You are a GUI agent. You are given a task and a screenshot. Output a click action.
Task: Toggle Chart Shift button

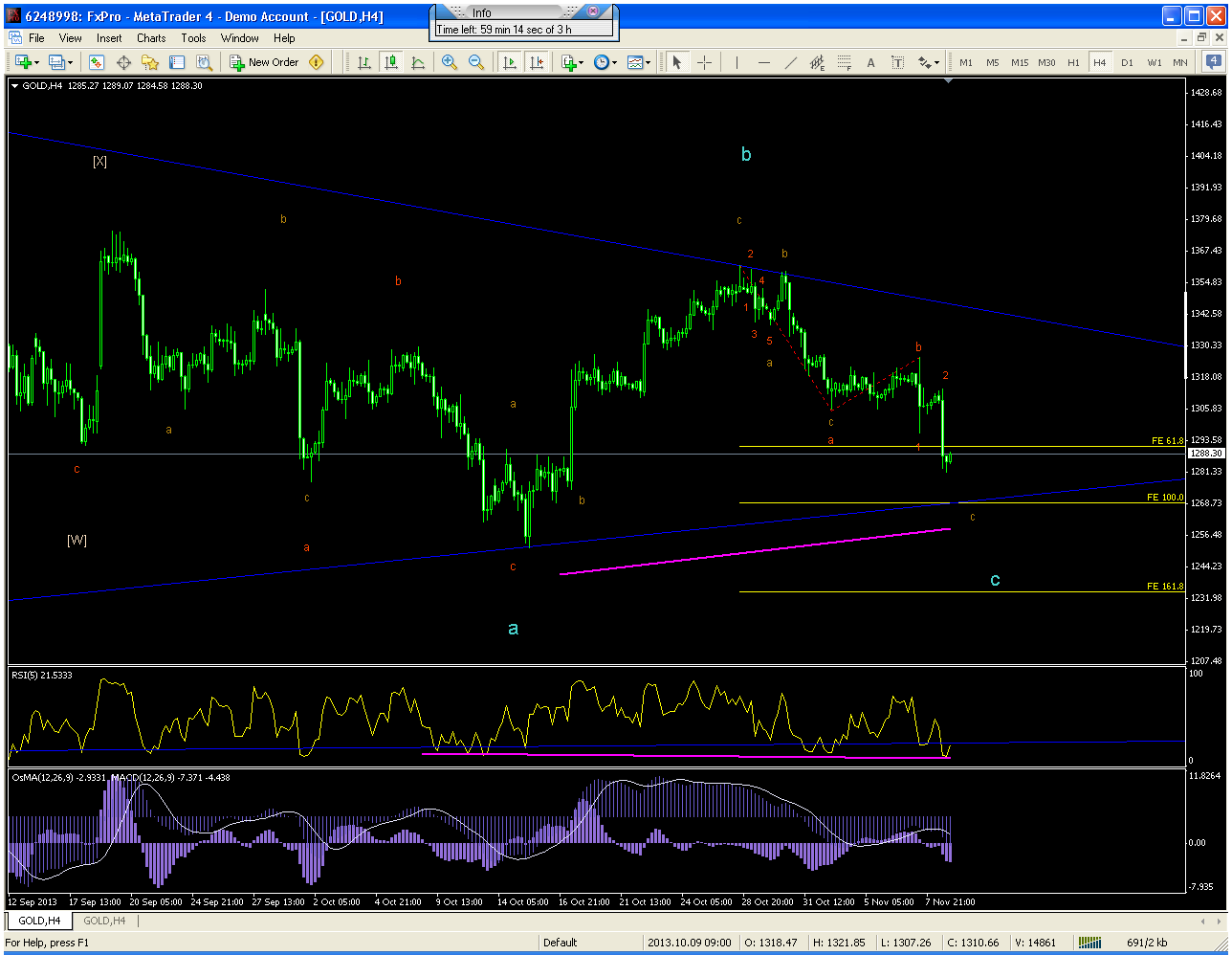(537, 62)
